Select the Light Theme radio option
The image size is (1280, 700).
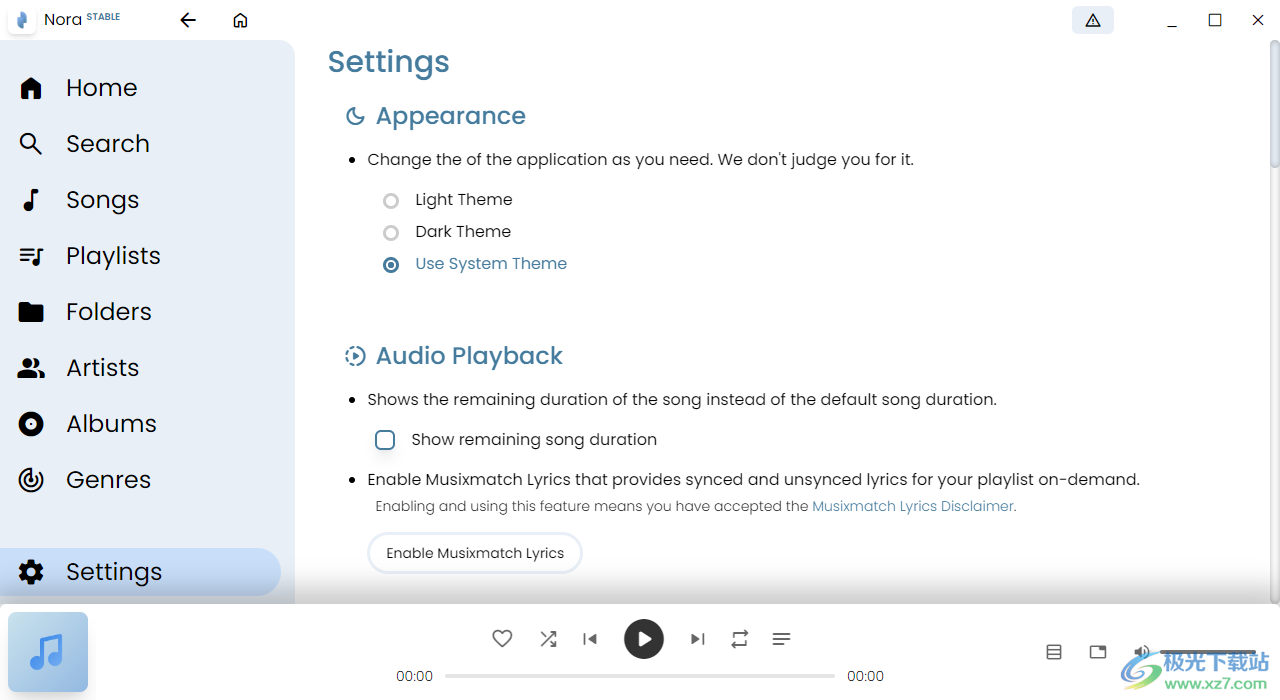point(391,201)
